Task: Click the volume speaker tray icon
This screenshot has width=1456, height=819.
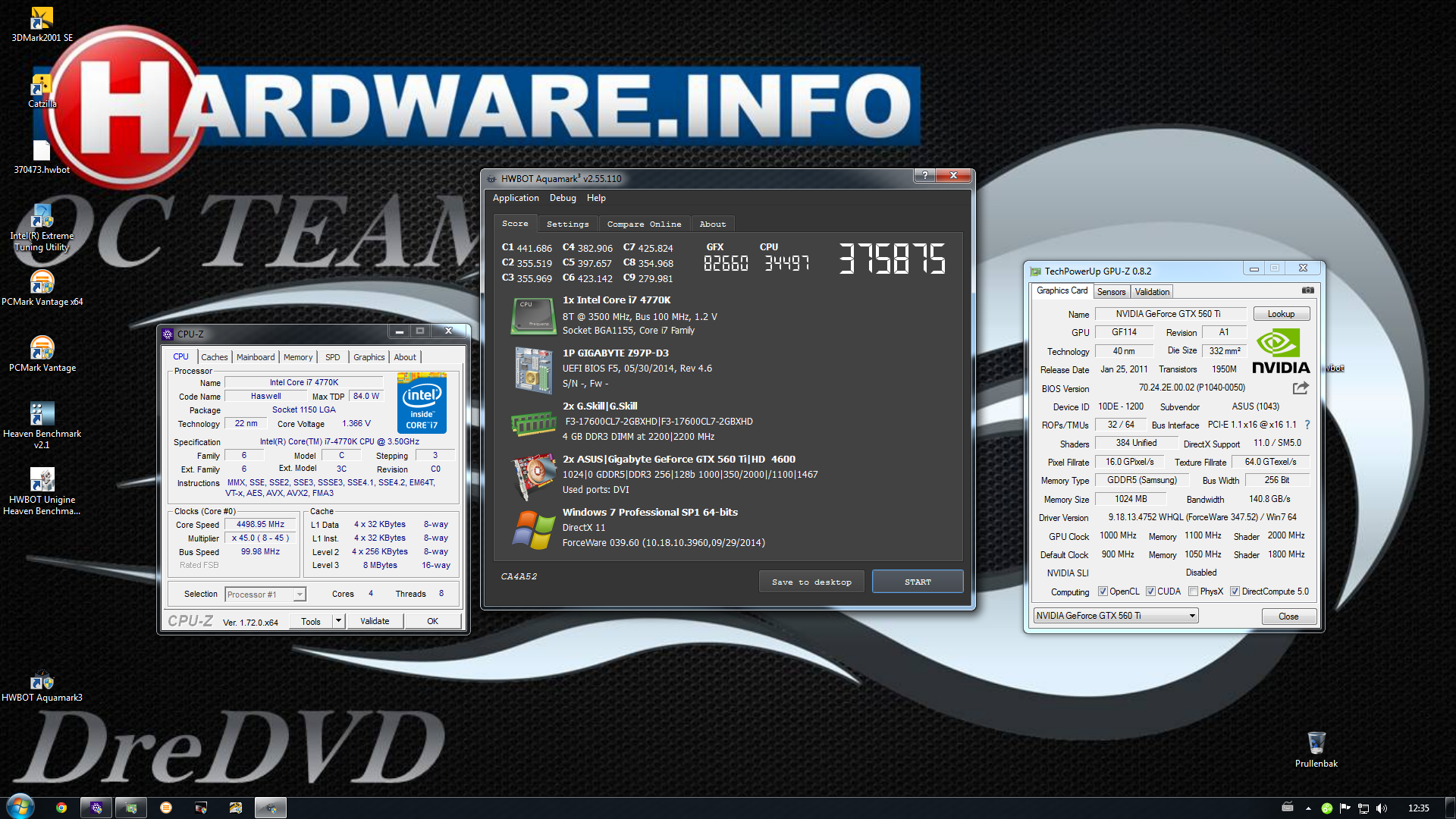Action: 1382,808
